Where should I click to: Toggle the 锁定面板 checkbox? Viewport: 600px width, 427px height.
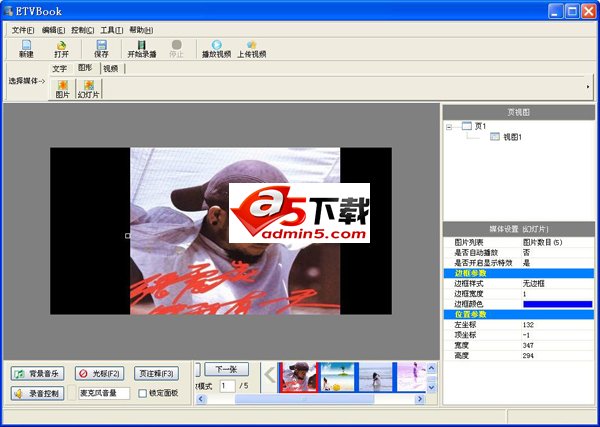[142, 393]
